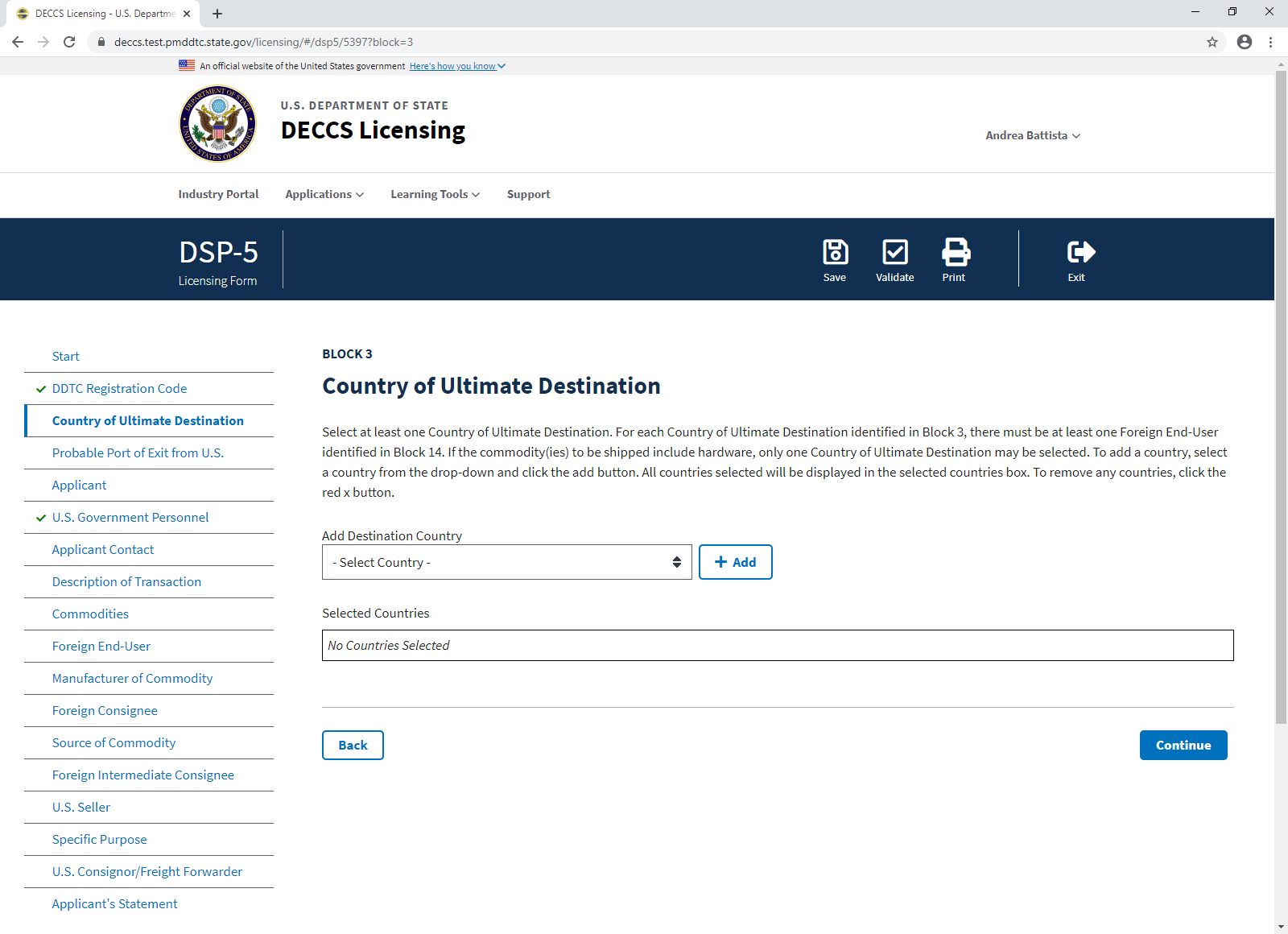This screenshot has width=1288, height=934.
Task: Click the Validate checkmark icon
Action: click(x=895, y=252)
